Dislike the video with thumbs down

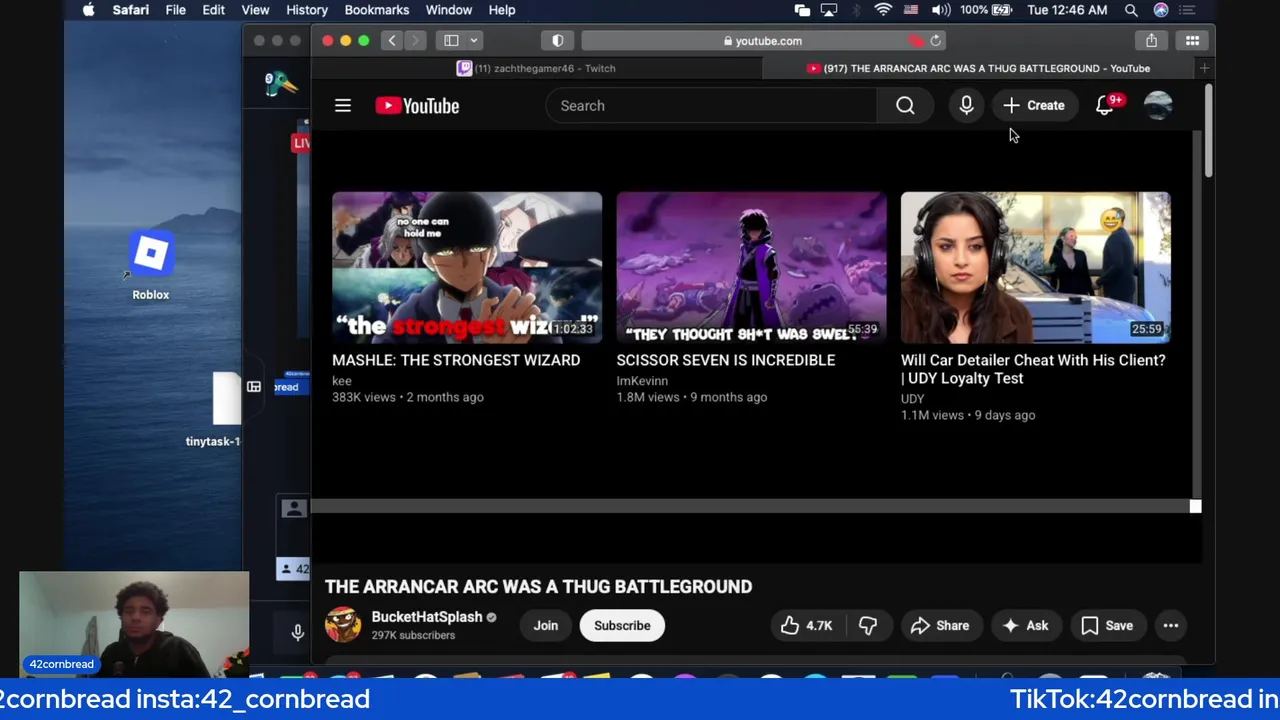click(x=868, y=626)
